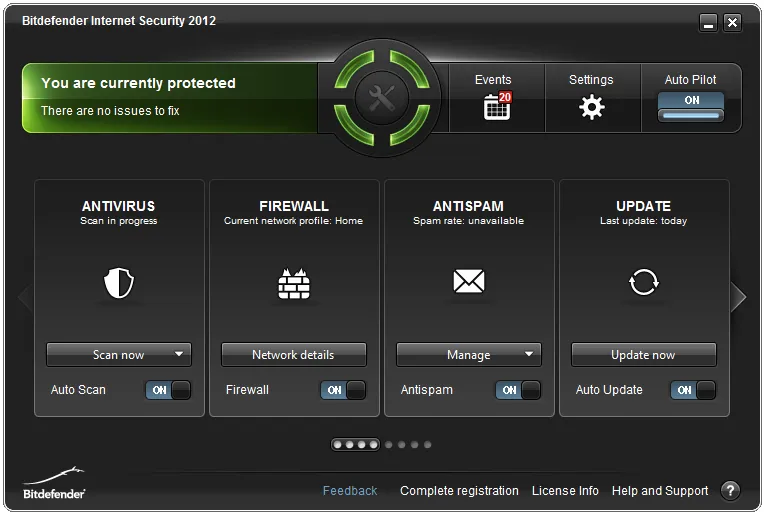Click the question mark help icon
This screenshot has width=764, height=514.
tap(730, 490)
